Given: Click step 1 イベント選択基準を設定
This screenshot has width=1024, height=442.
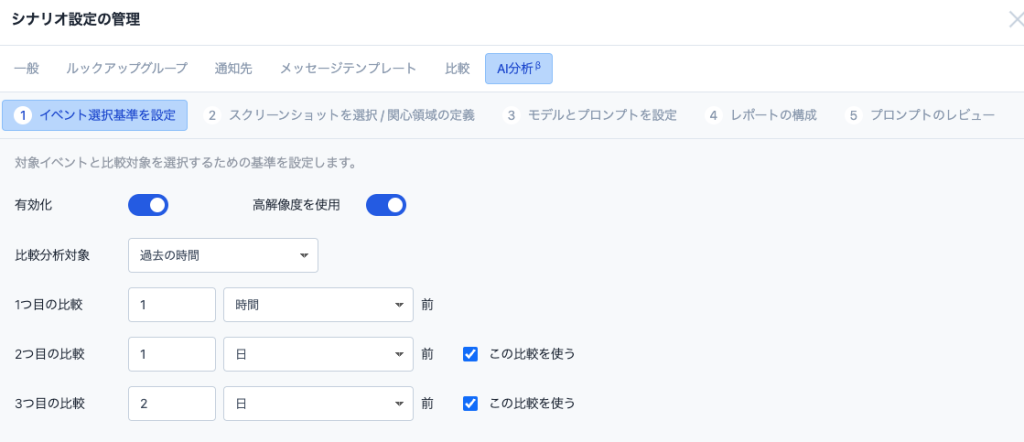Looking at the screenshot, I should pyautogui.click(x=95, y=115).
